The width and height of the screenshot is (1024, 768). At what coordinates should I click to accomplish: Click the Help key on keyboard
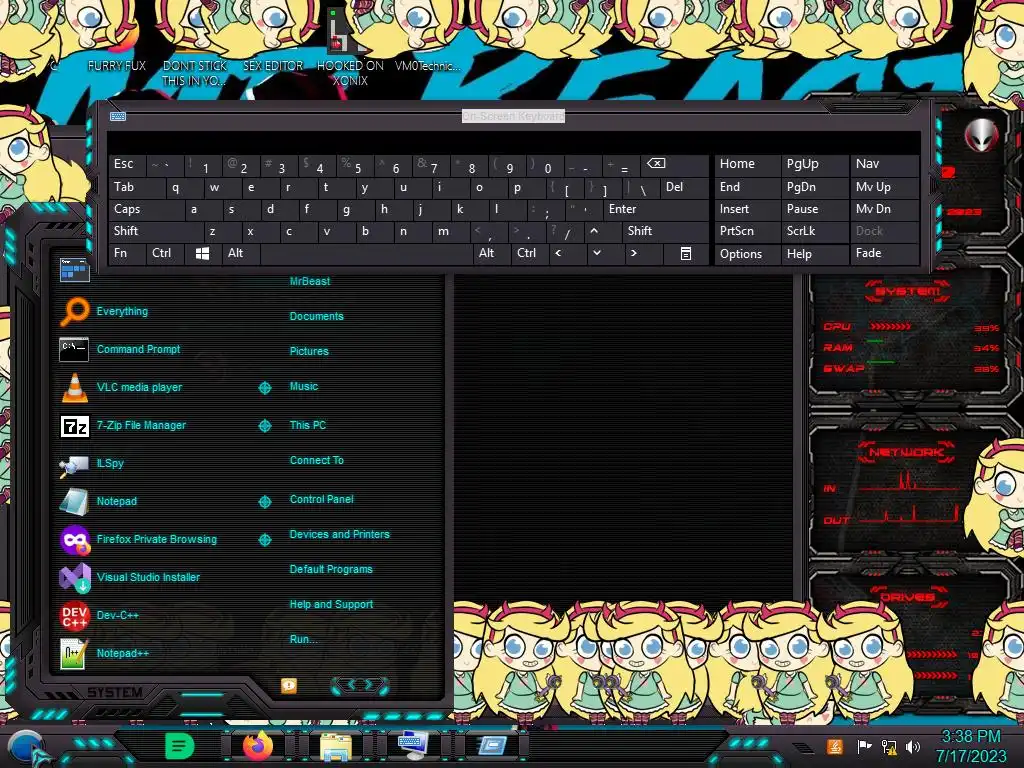point(814,253)
